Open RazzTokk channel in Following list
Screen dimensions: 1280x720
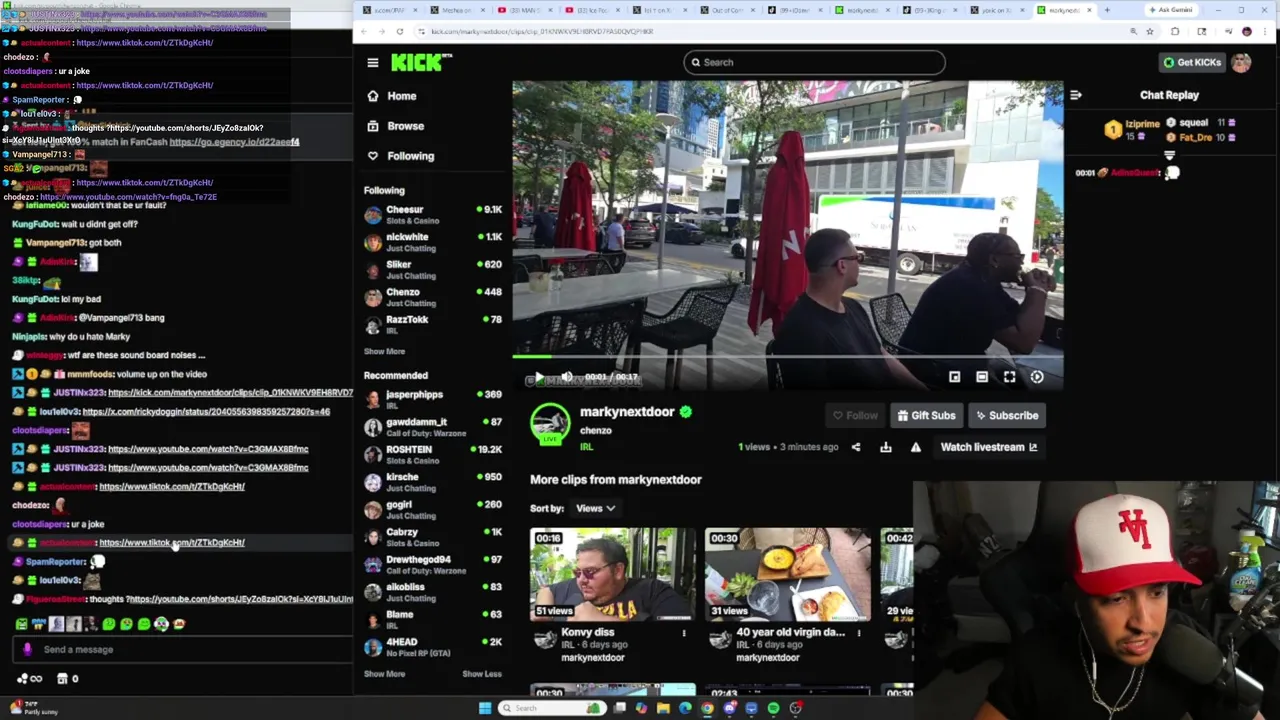click(433, 325)
